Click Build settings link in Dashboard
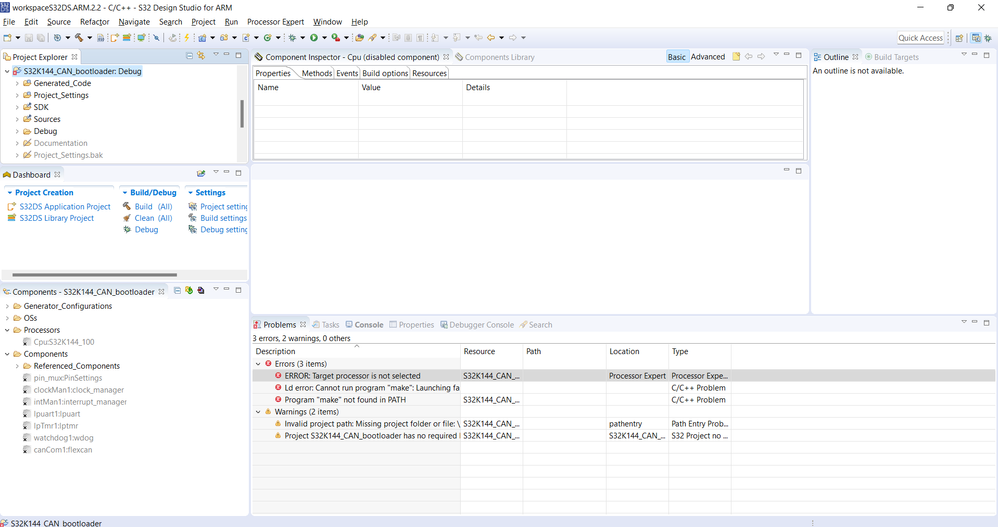Image resolution: width=998 pixels, height=527 pixels. 223,218
